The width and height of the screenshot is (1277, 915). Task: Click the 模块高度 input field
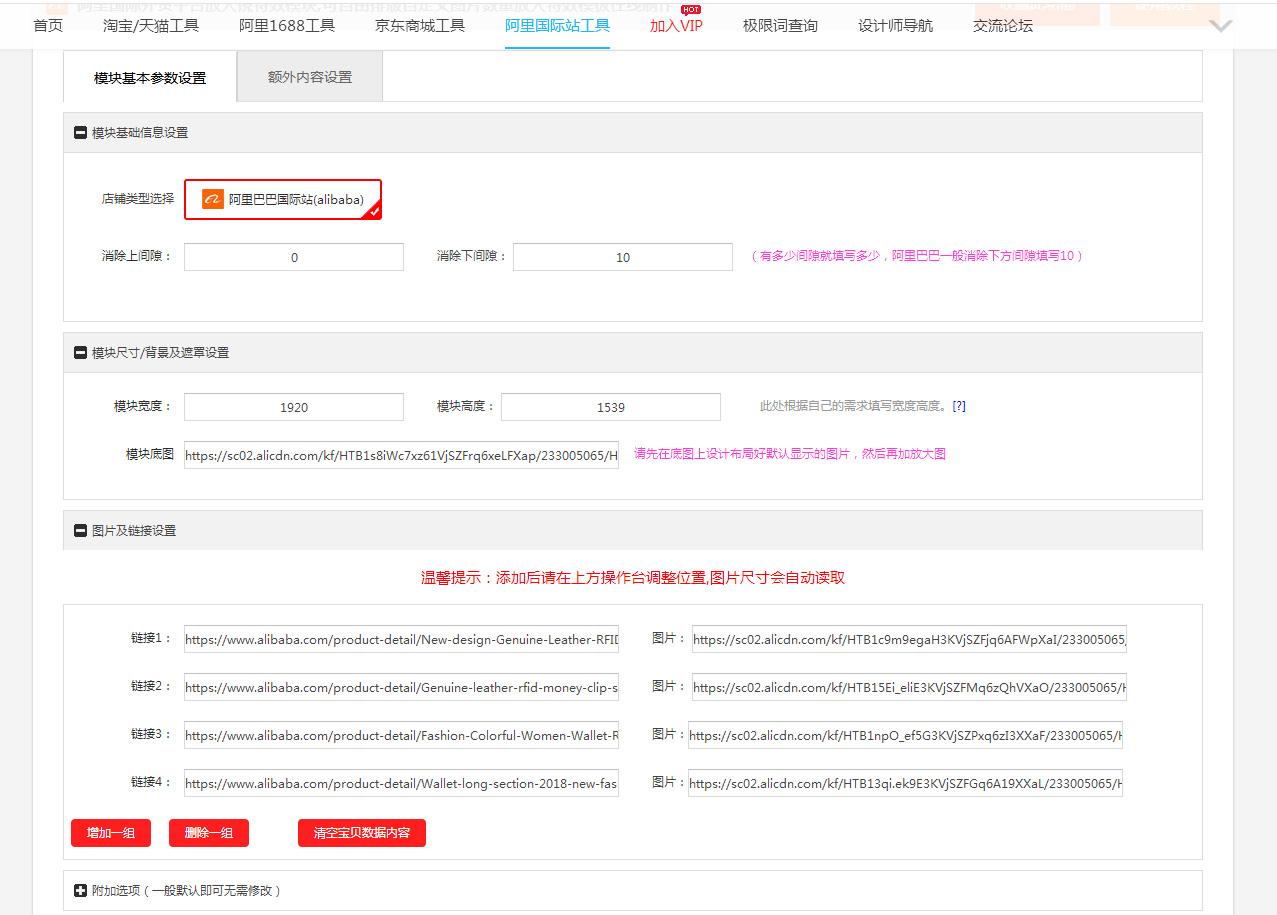pyautogui.click(x=611, y=407)
